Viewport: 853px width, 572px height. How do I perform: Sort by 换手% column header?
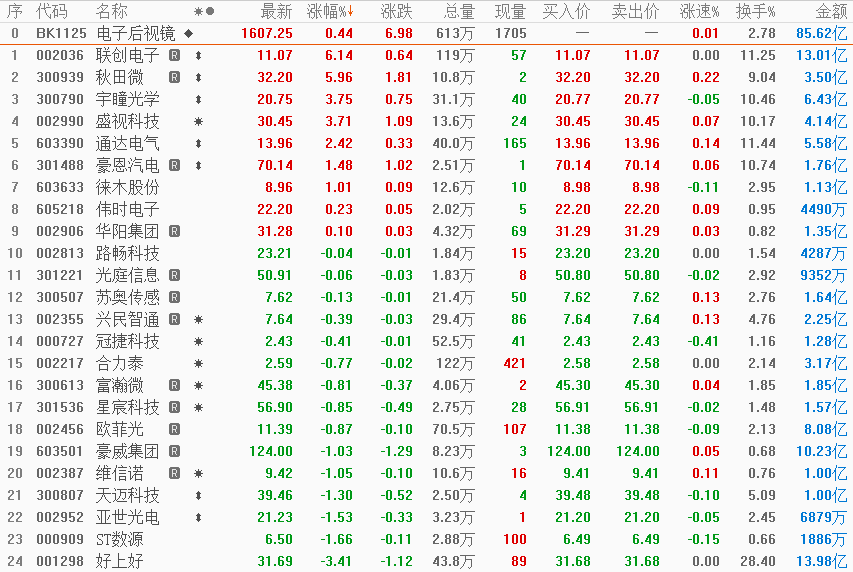point(756,11)
